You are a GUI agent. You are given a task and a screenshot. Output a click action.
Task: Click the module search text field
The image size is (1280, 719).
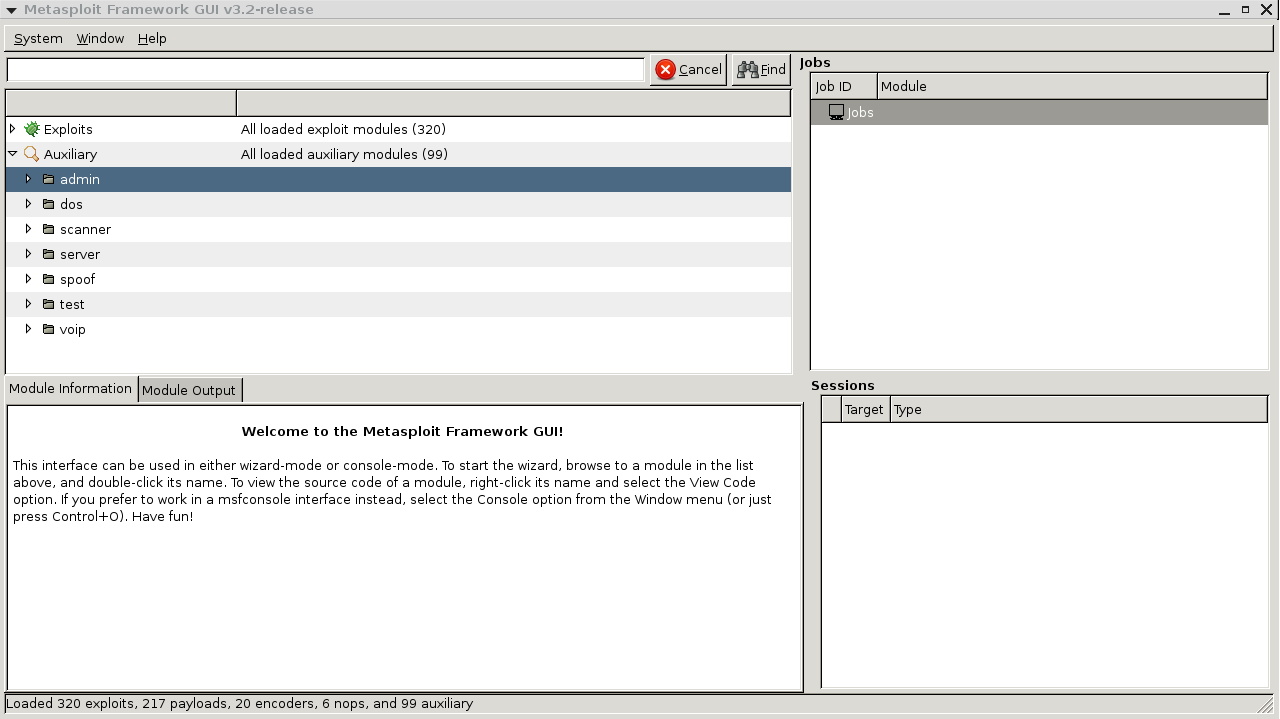325,69
